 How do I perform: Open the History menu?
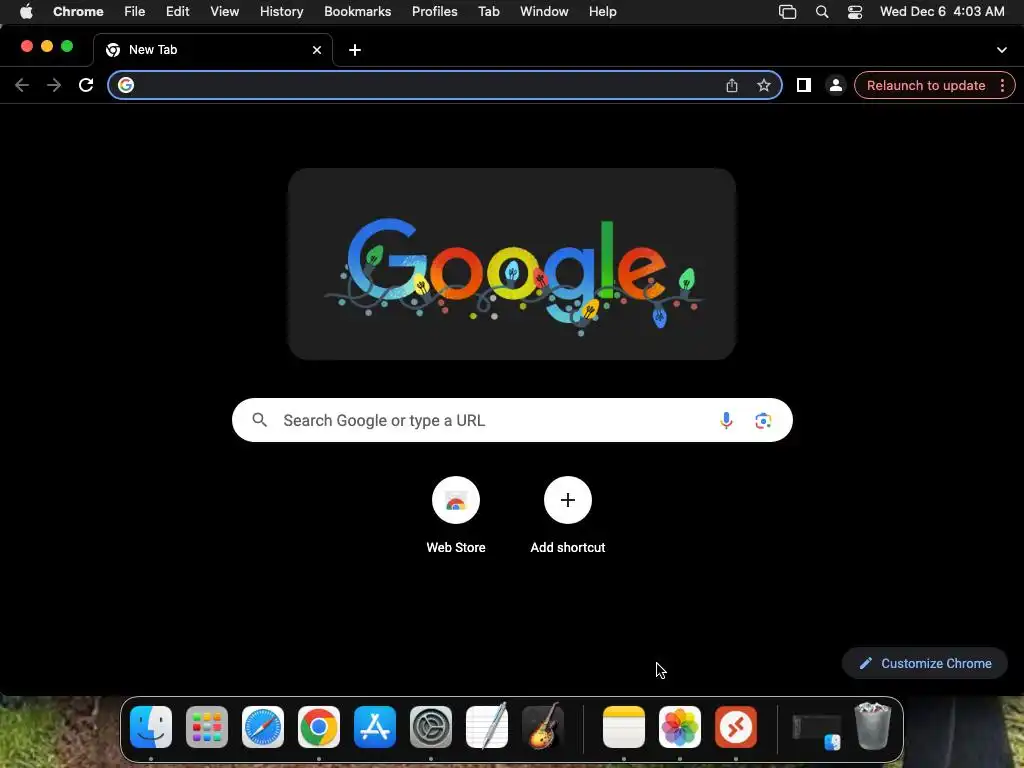(281, 11)
